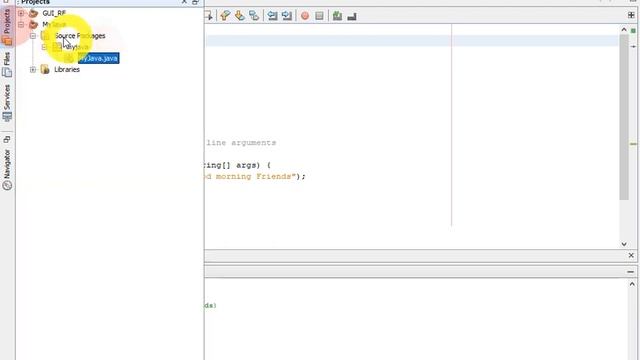Collapse the Source Packages node

pyautogui.click(x=33, y=36)
